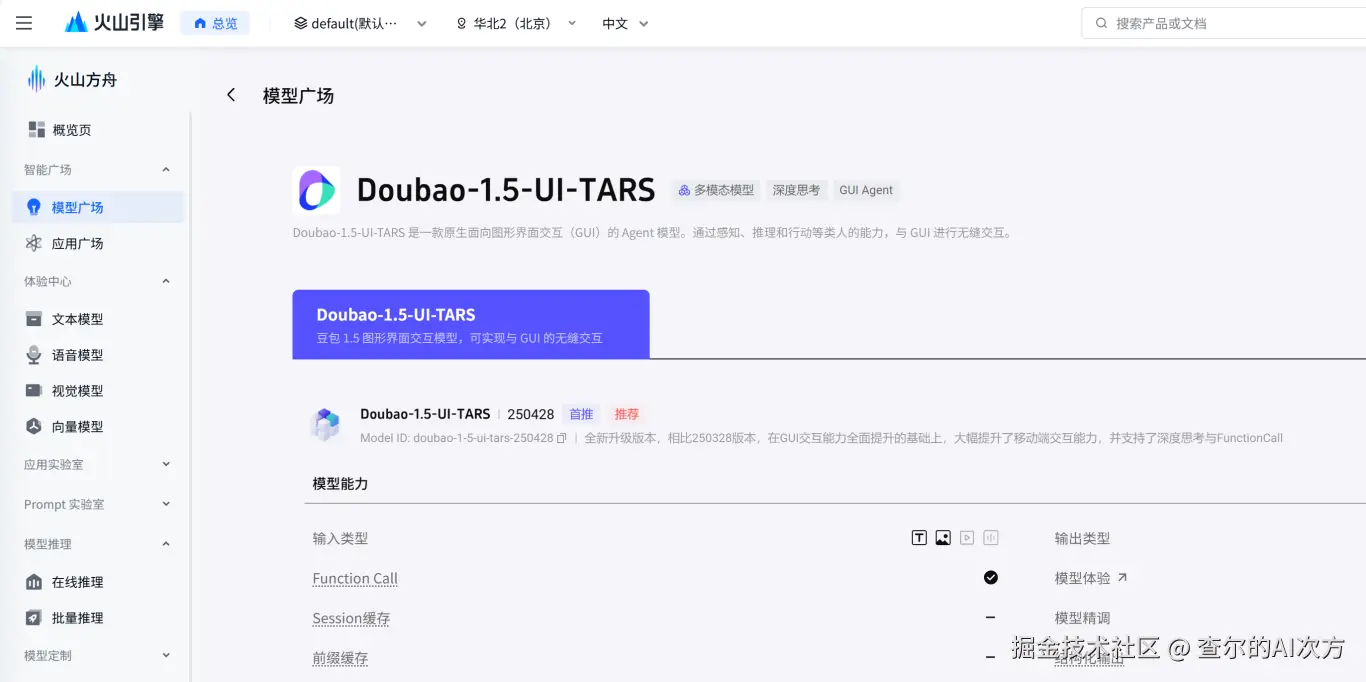
Task: Collapse the 智能广场 section
Action: click(x=166, y=170)
